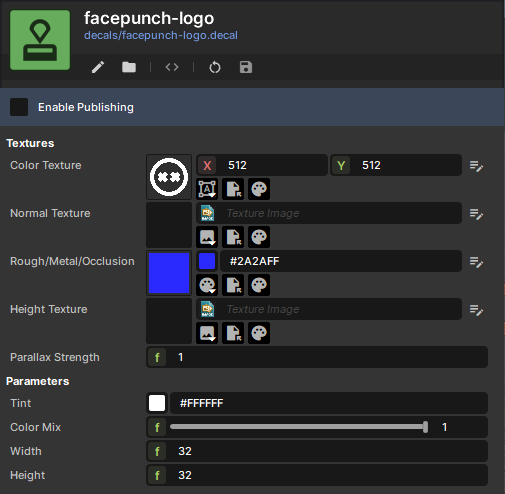505x494 pixels.
Task: Toggle the Enable Publishing checkbox
Action: click(x=19, y=107)
